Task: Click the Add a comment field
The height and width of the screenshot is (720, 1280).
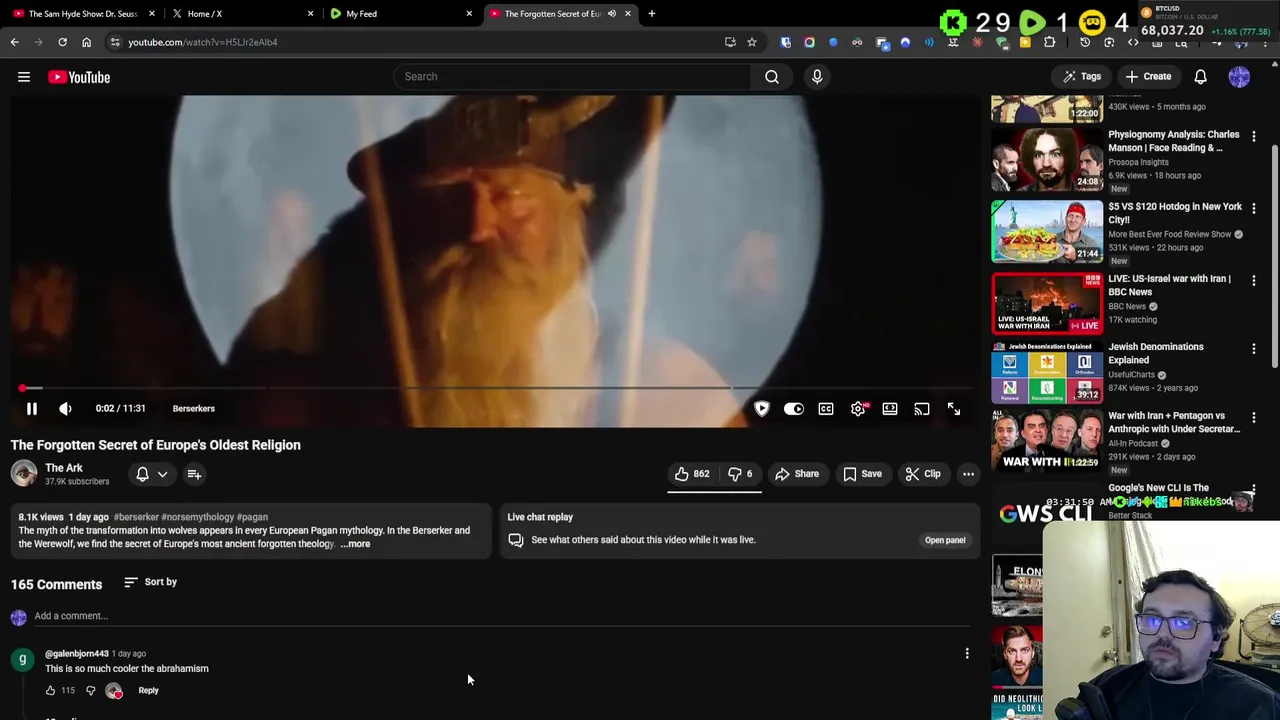Action: coord(500,616)
